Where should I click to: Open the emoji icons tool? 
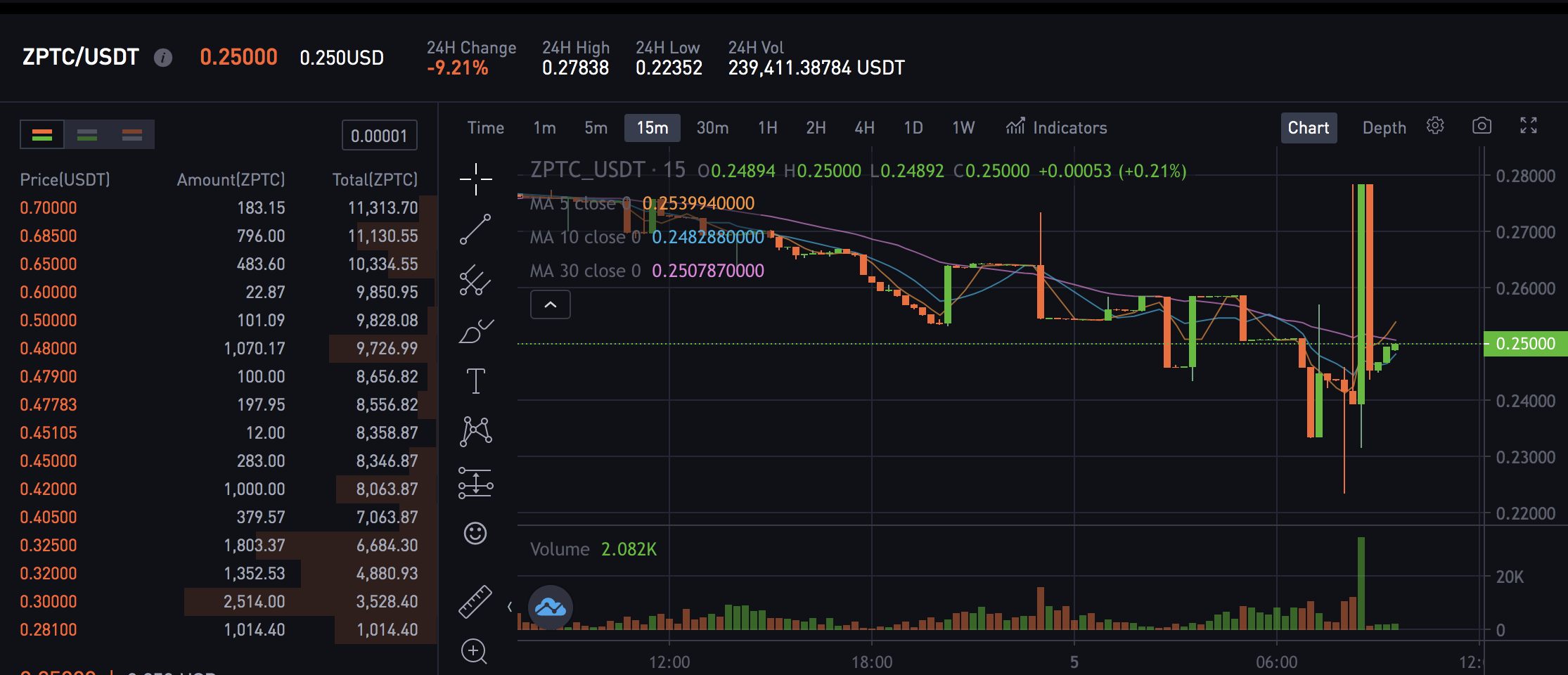(x=475, y=534)
